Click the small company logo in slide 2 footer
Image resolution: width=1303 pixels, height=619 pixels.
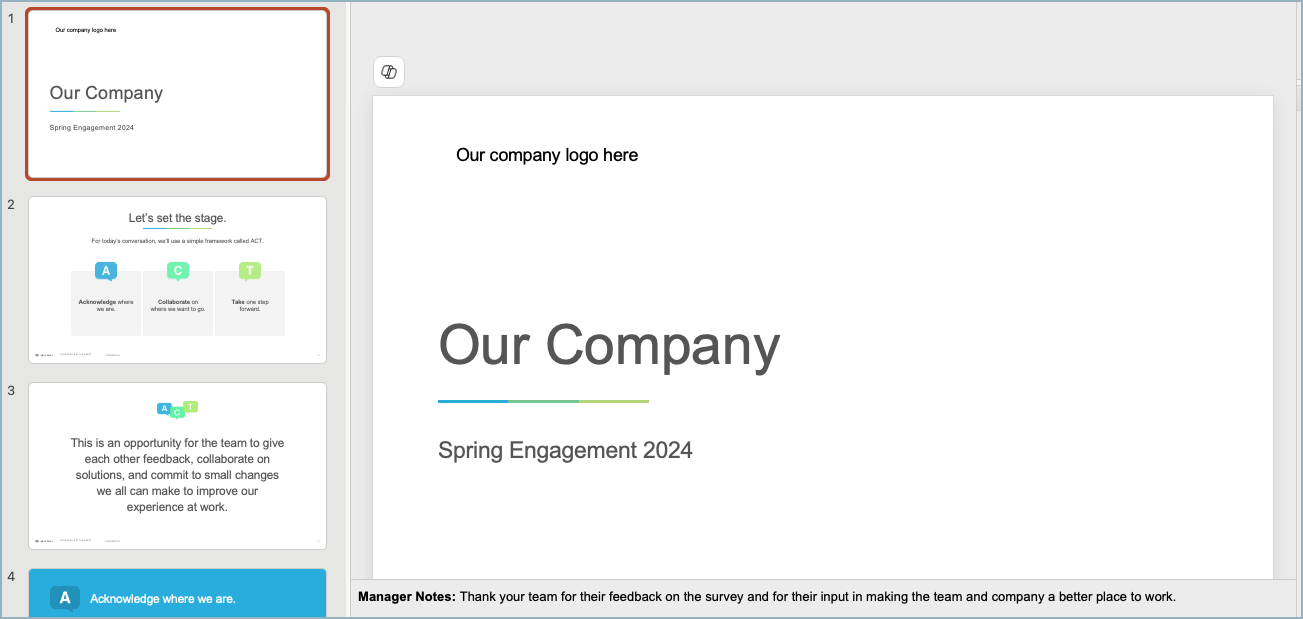coord(38,352)
